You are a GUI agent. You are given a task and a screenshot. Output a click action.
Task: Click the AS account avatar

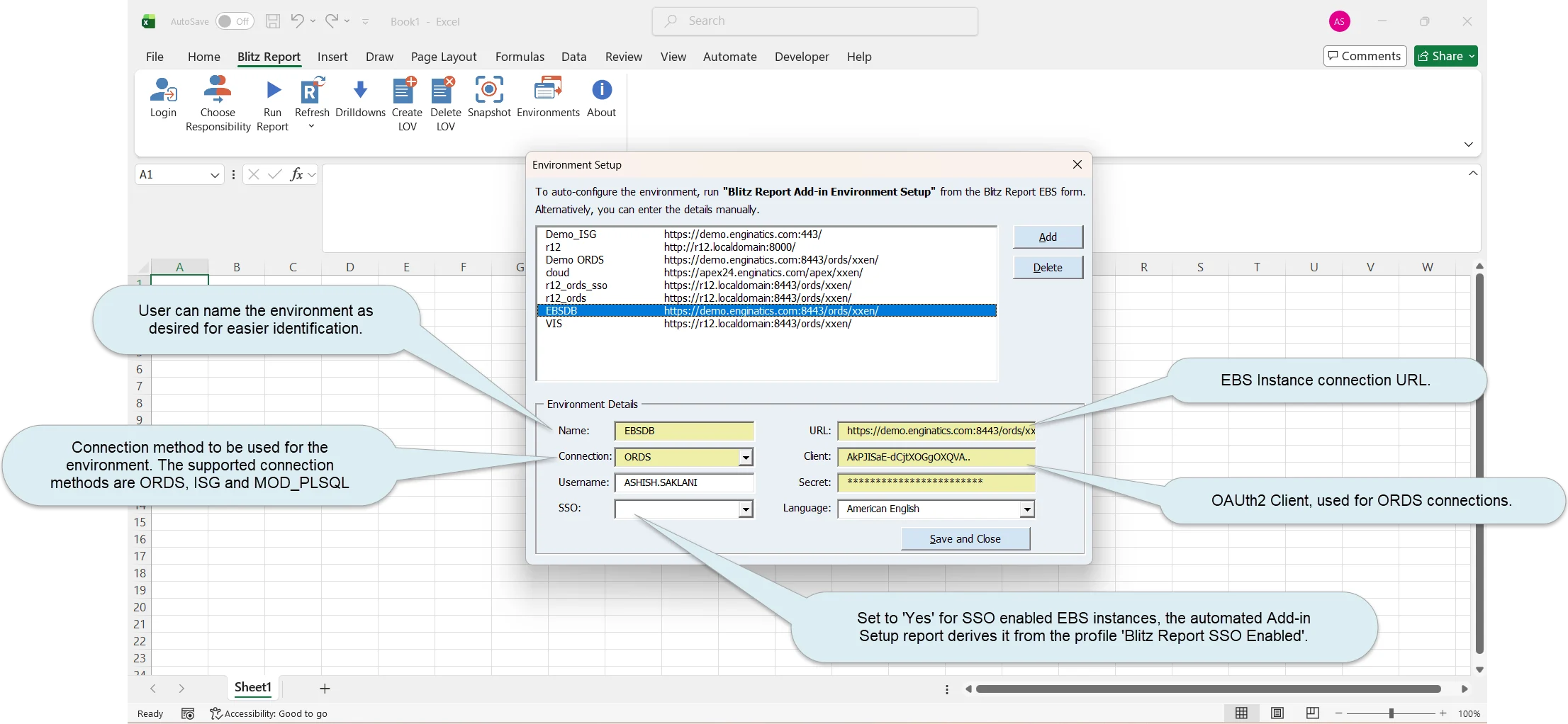pyautogui.click(x=1339, y=21)
